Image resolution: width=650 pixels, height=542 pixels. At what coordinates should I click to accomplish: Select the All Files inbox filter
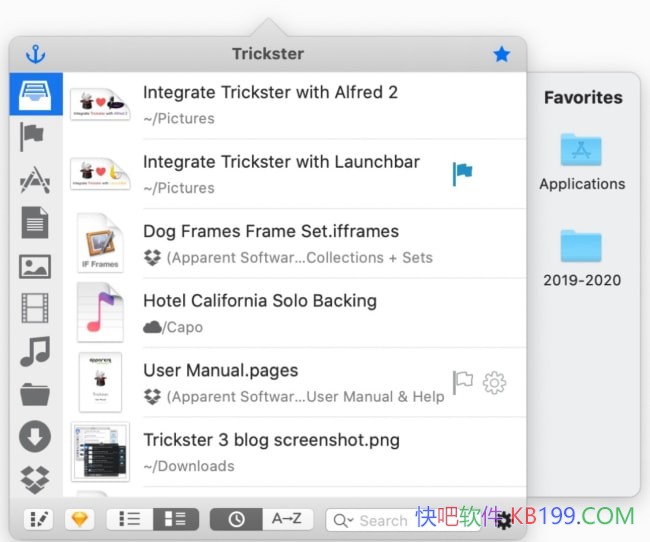35,96
